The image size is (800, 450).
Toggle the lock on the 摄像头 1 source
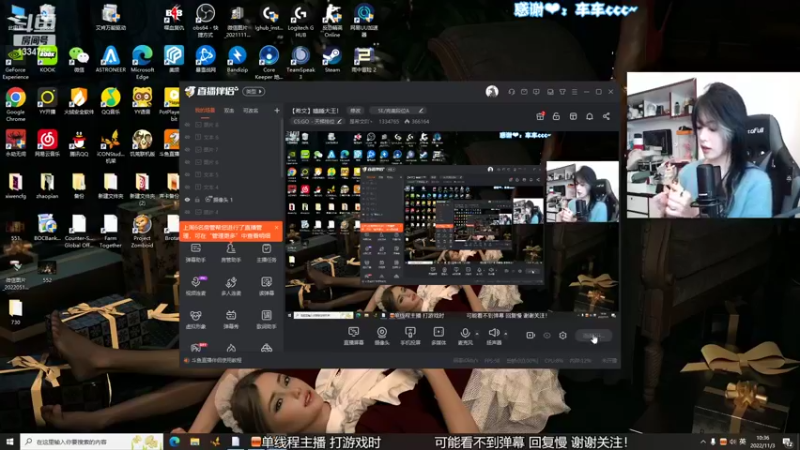point(197,199)
